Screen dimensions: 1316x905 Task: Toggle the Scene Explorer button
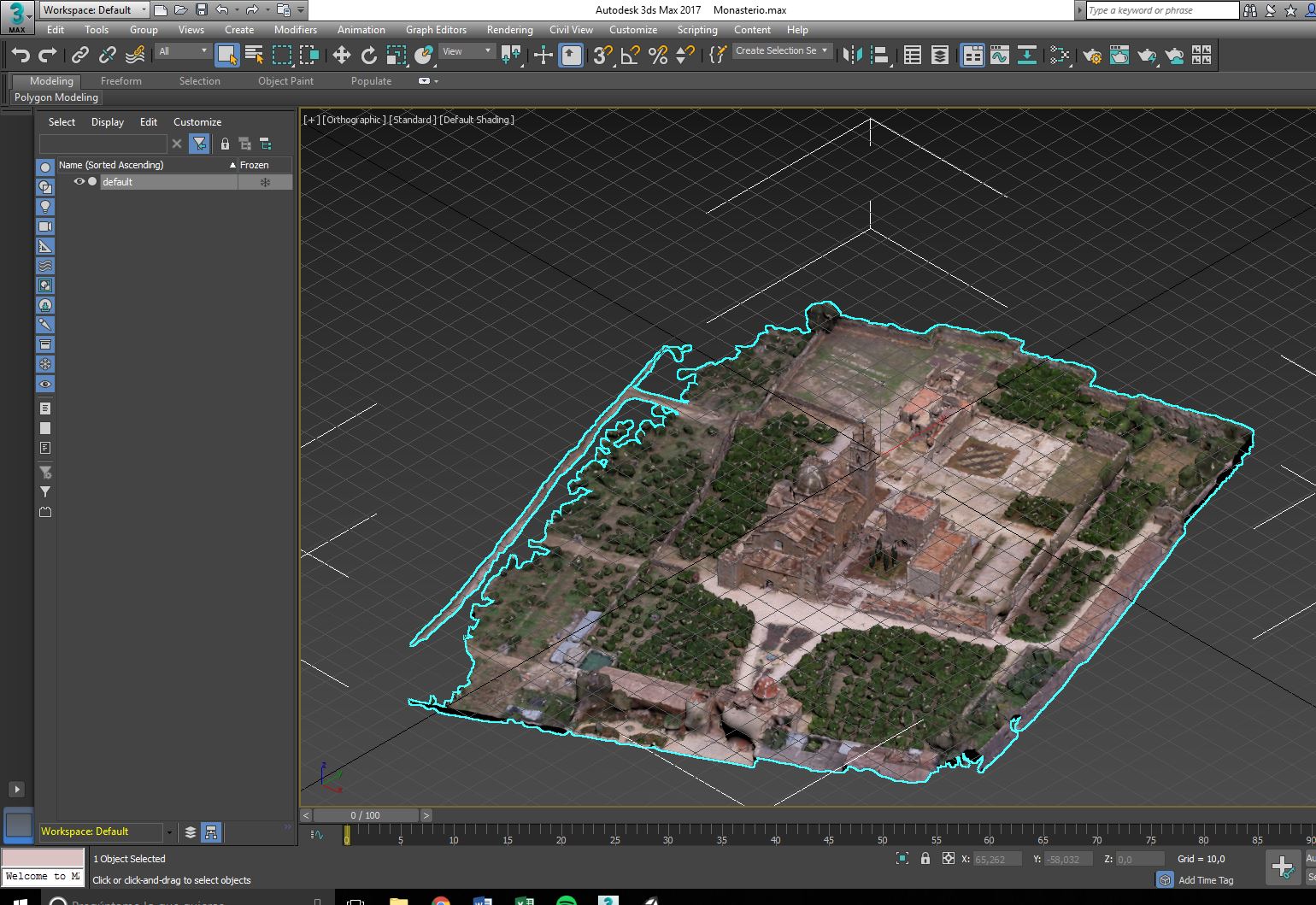[x=912, y=56]
